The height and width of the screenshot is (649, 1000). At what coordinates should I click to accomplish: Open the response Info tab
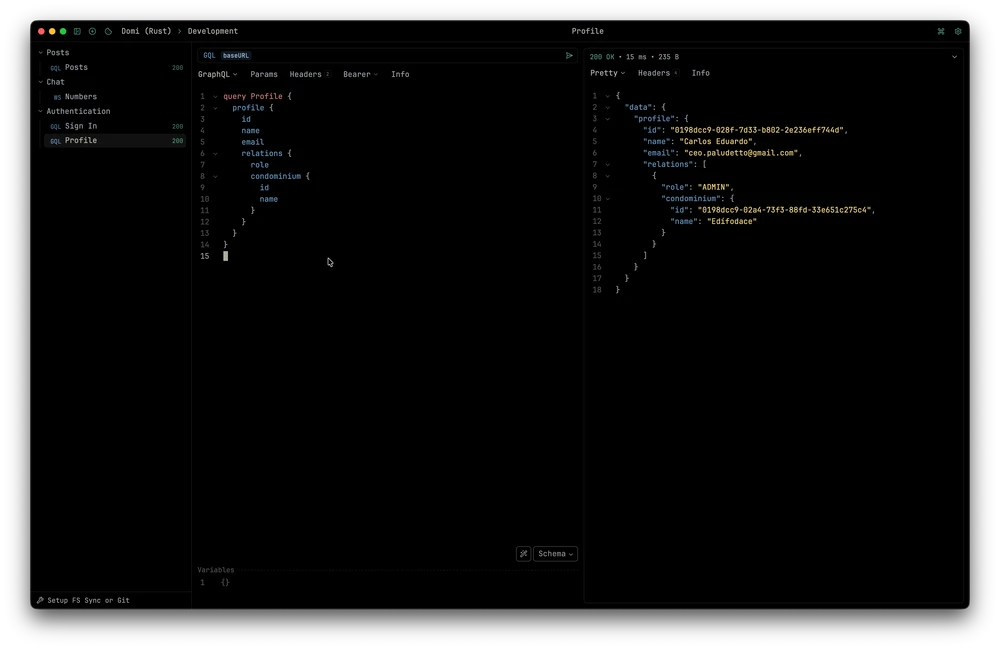click(700, 73)
